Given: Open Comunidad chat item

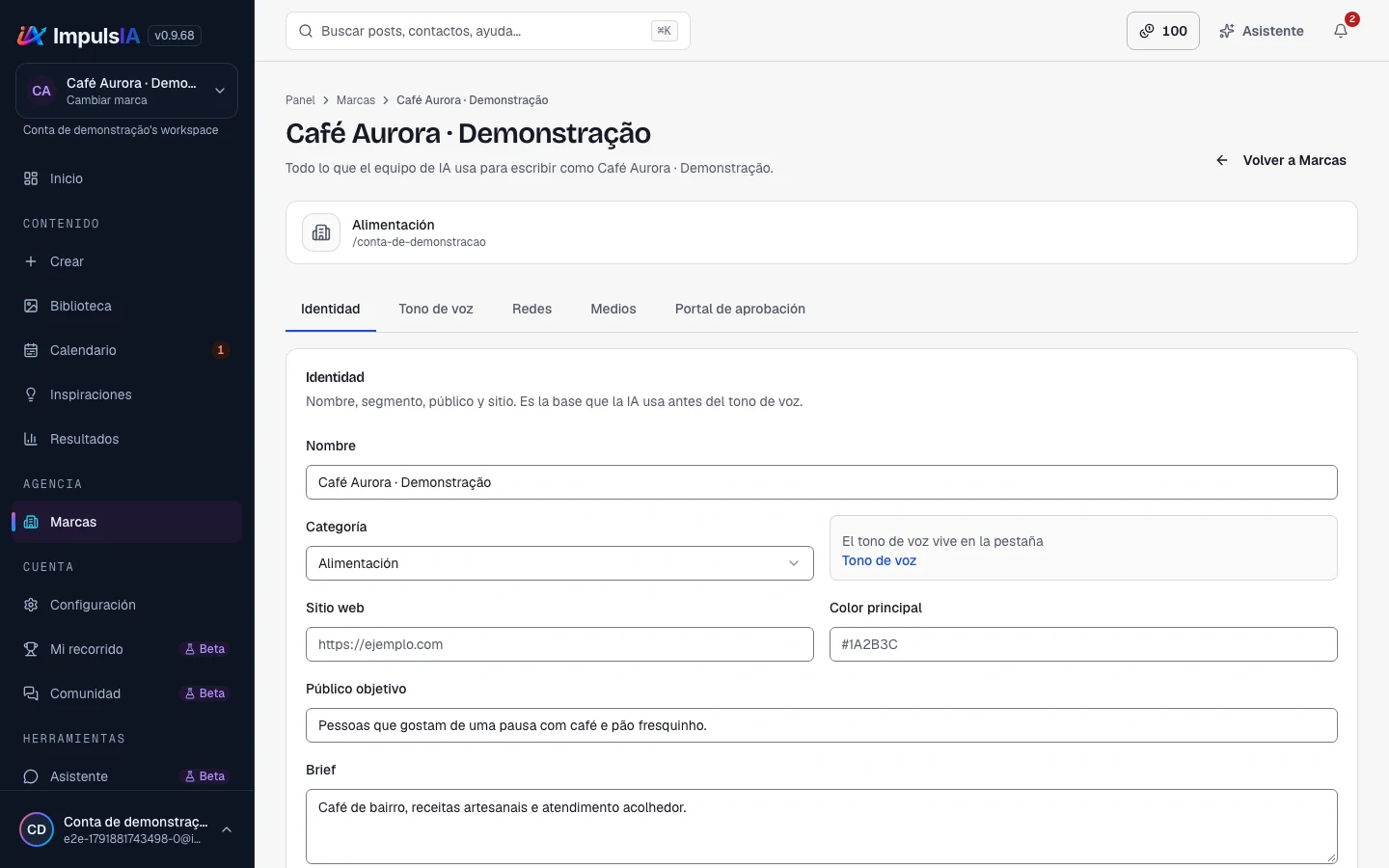Looking at the screenshot, I should (127, 693).
